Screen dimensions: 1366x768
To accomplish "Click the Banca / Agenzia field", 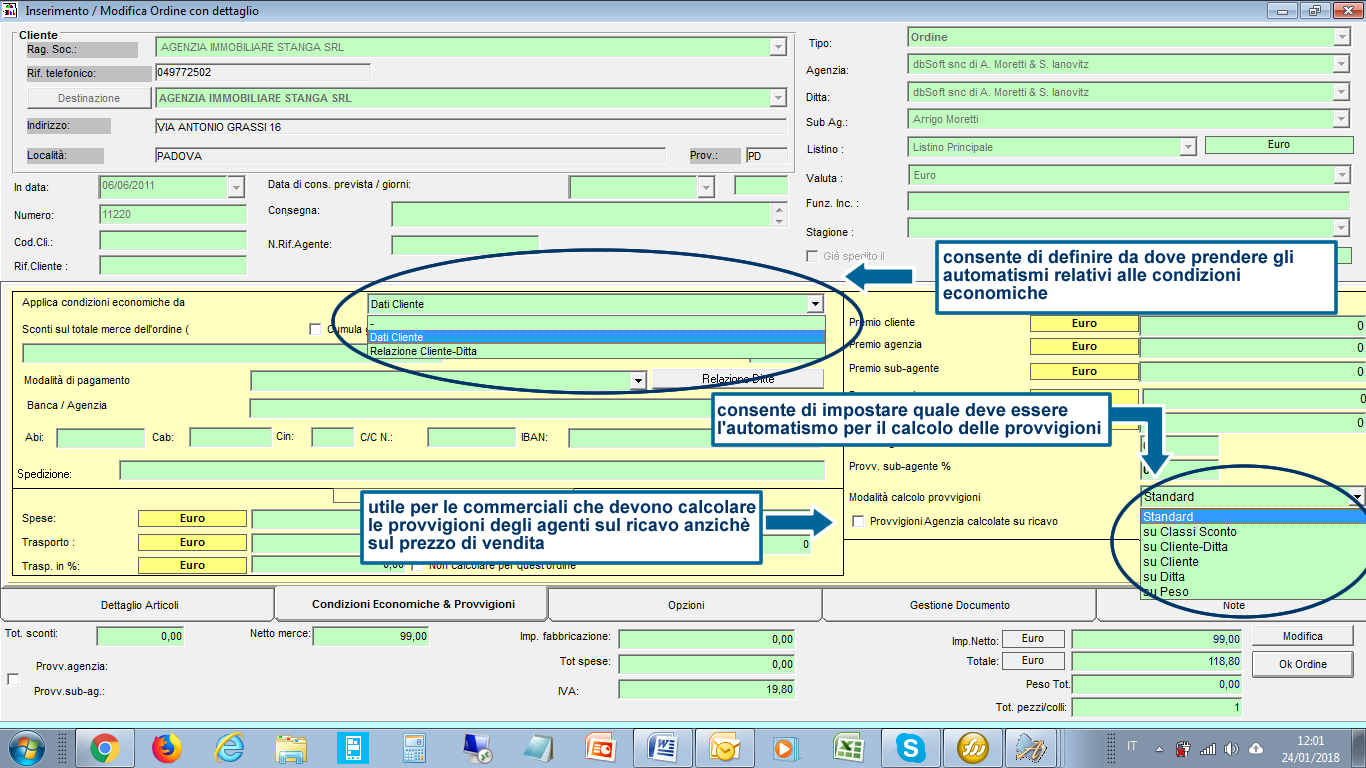I will (x=537, y=407).
